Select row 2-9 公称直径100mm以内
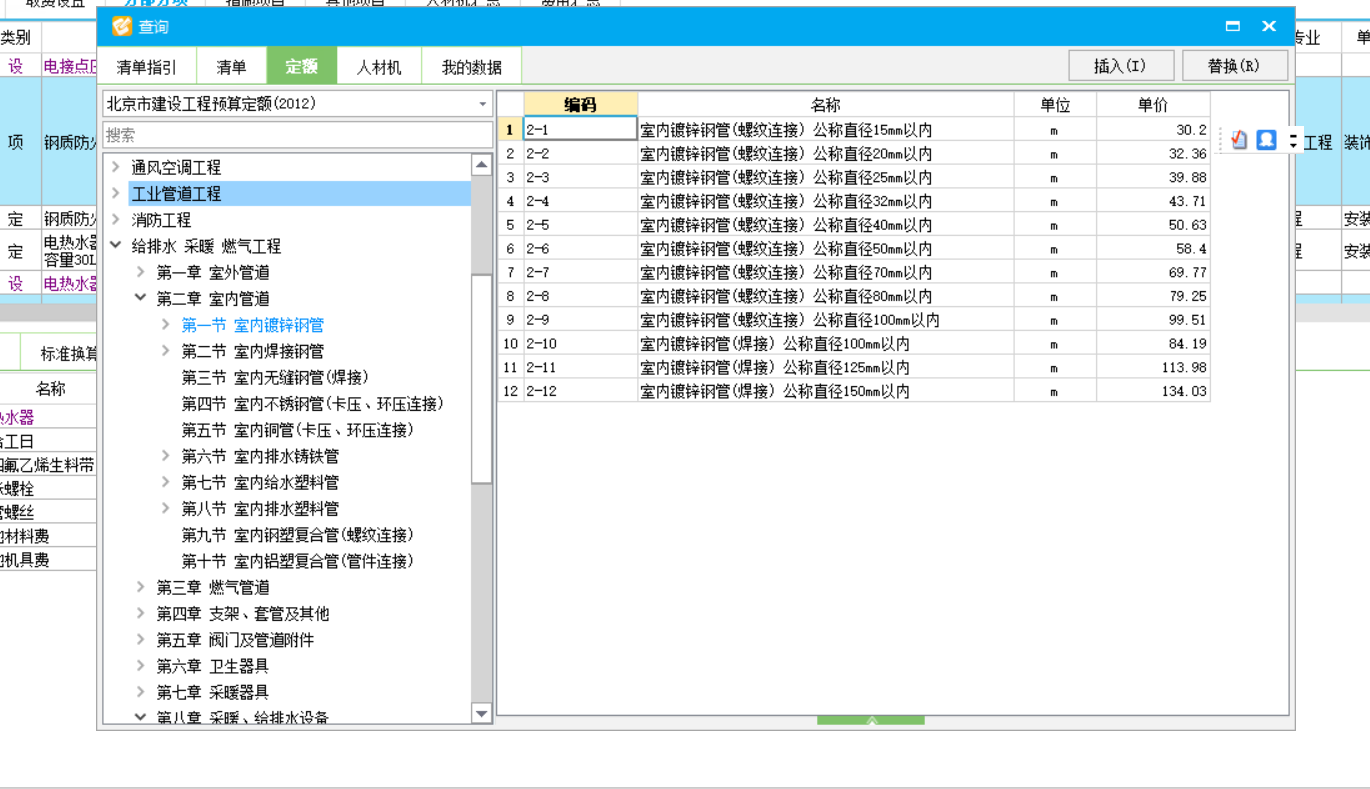Viewport: 1370px width, 789px height. point(855,320)
